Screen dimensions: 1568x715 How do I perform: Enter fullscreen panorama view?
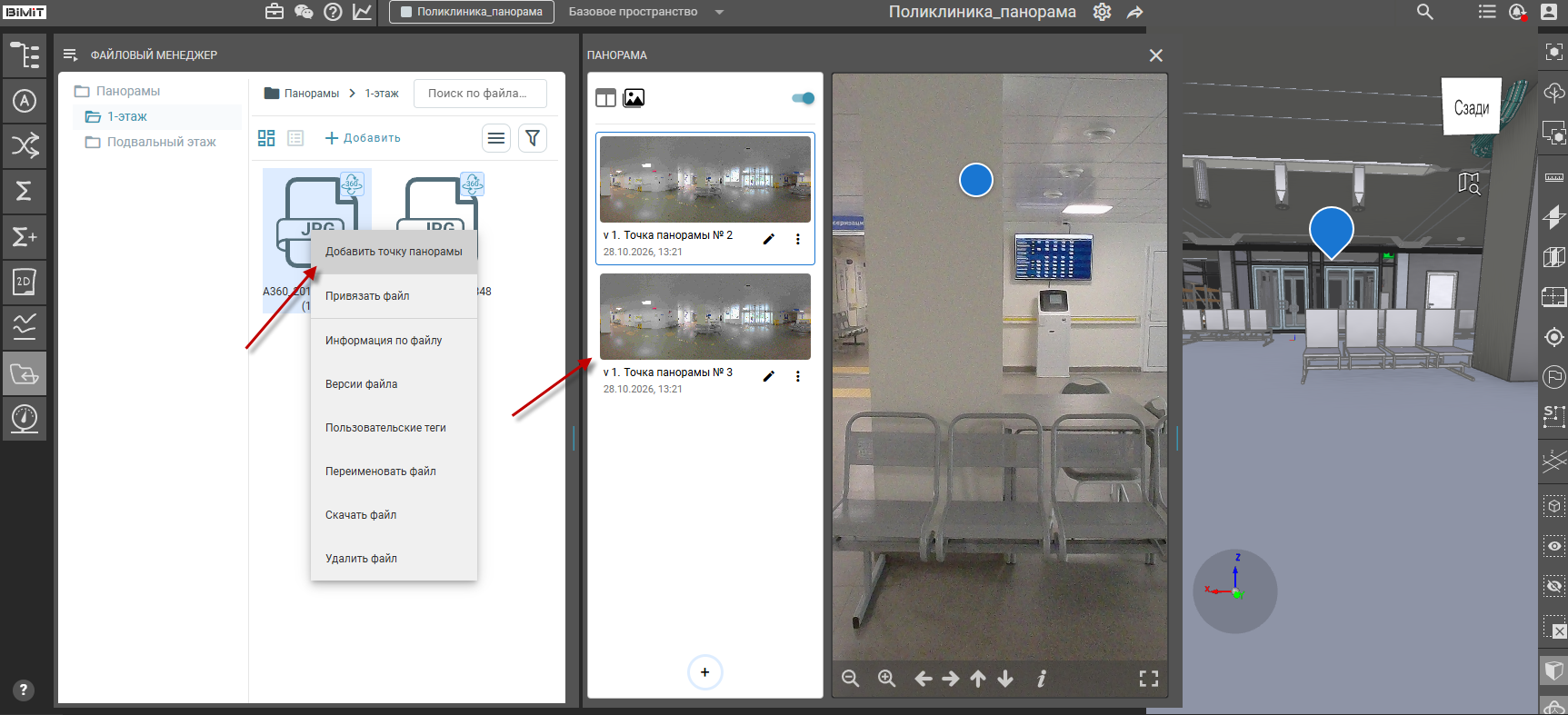click(1149, 679)
